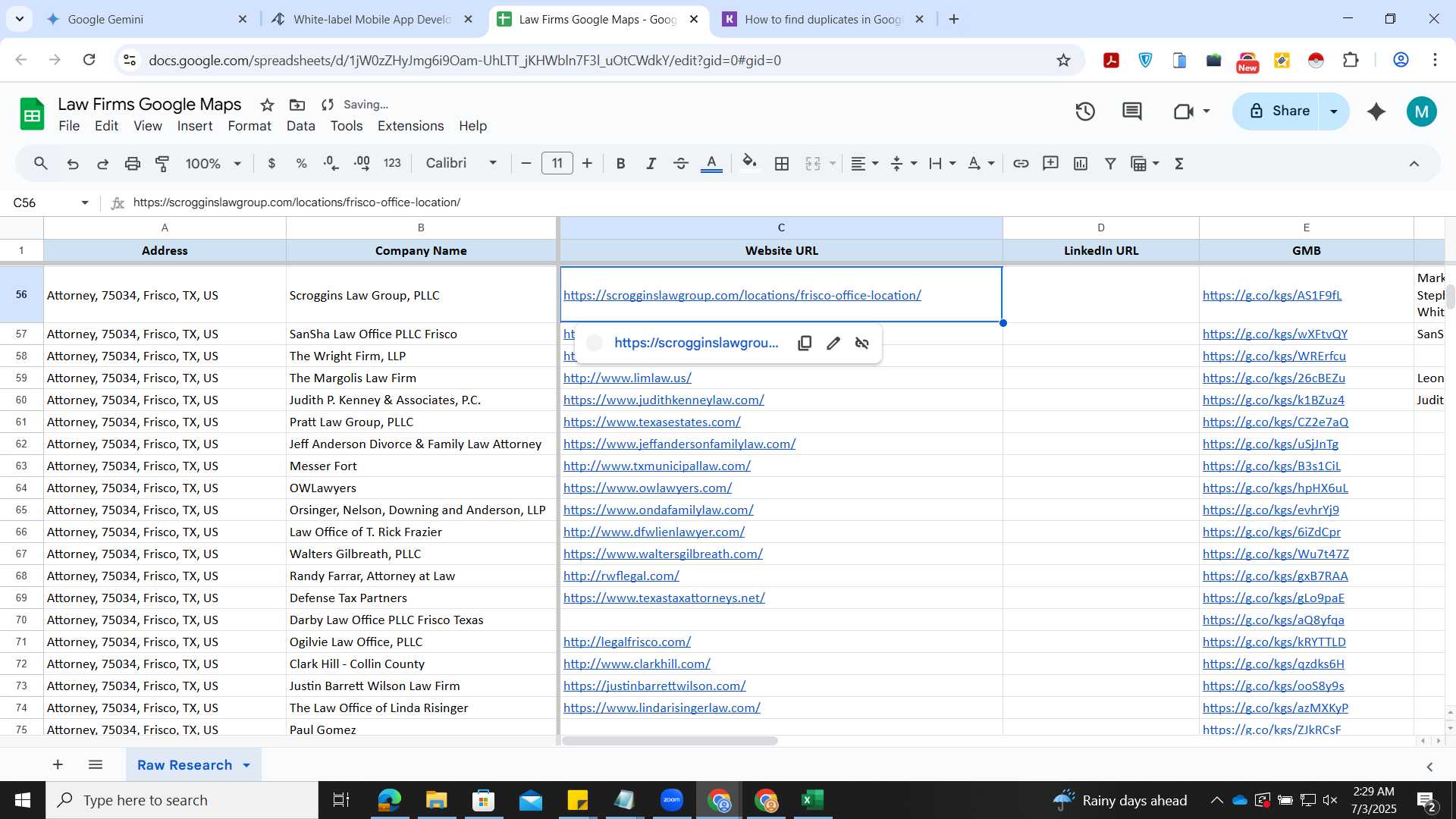The height and width of the screenshot is (819, 1456).
Task: Open the Google account avatar
Action: coord(1421,111)
